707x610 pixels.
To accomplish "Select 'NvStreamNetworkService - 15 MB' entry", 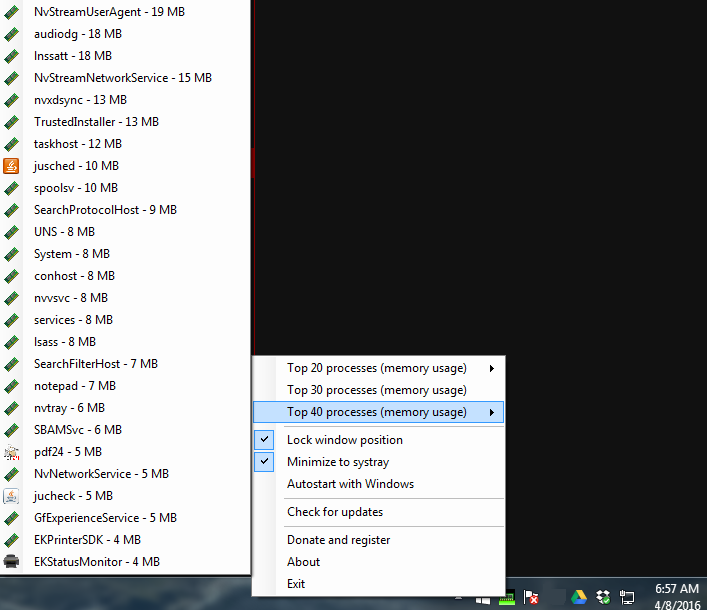I will (x=125, y=78).
